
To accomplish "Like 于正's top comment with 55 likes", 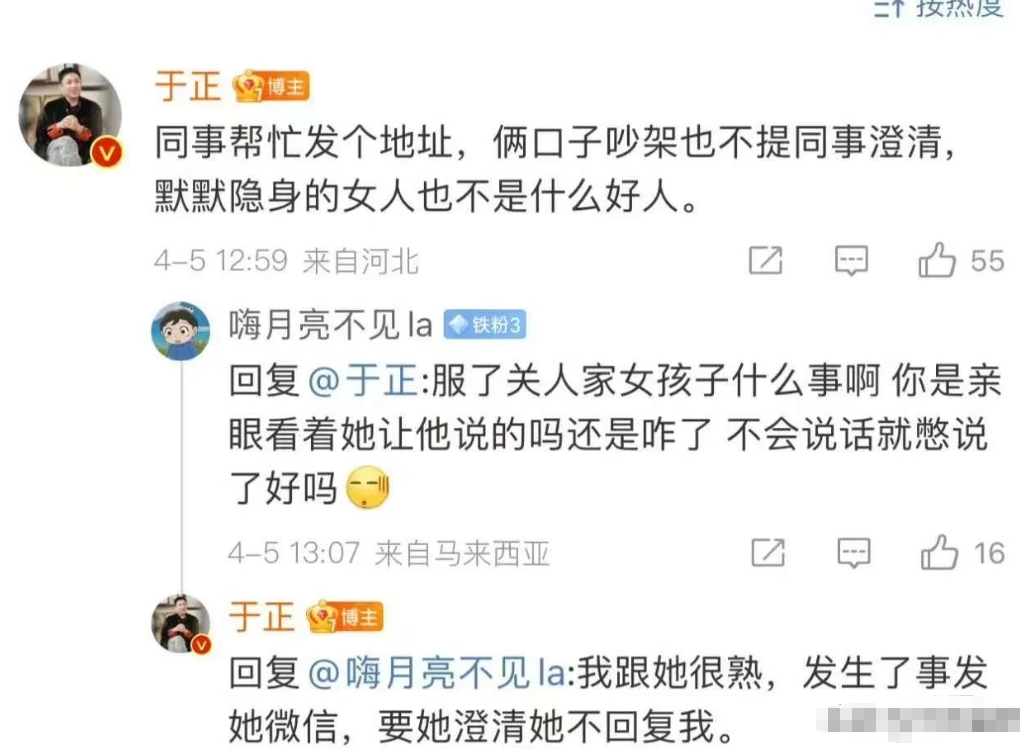I will coord(937,260).
